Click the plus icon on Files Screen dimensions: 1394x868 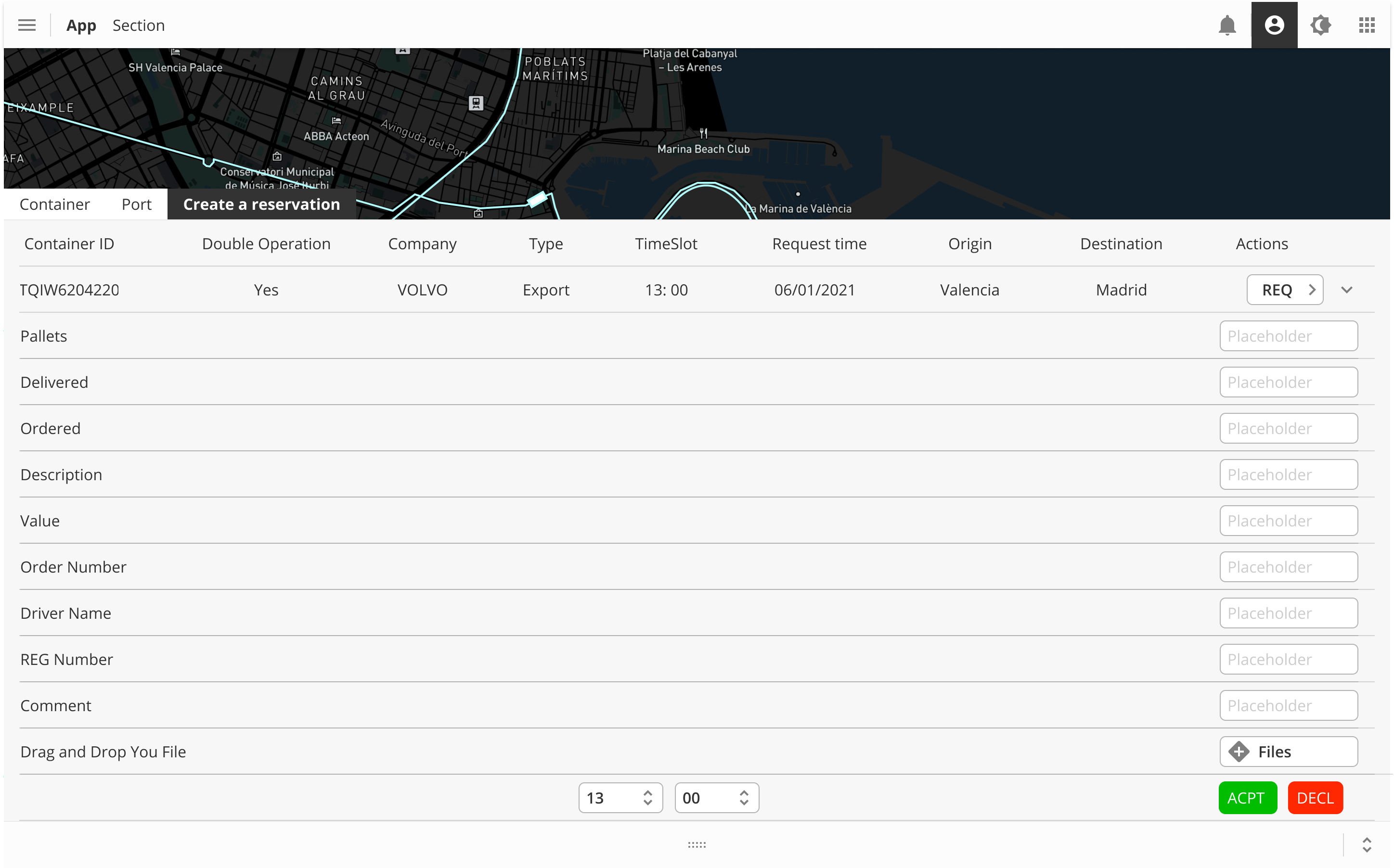click(x=1239, y=752)
